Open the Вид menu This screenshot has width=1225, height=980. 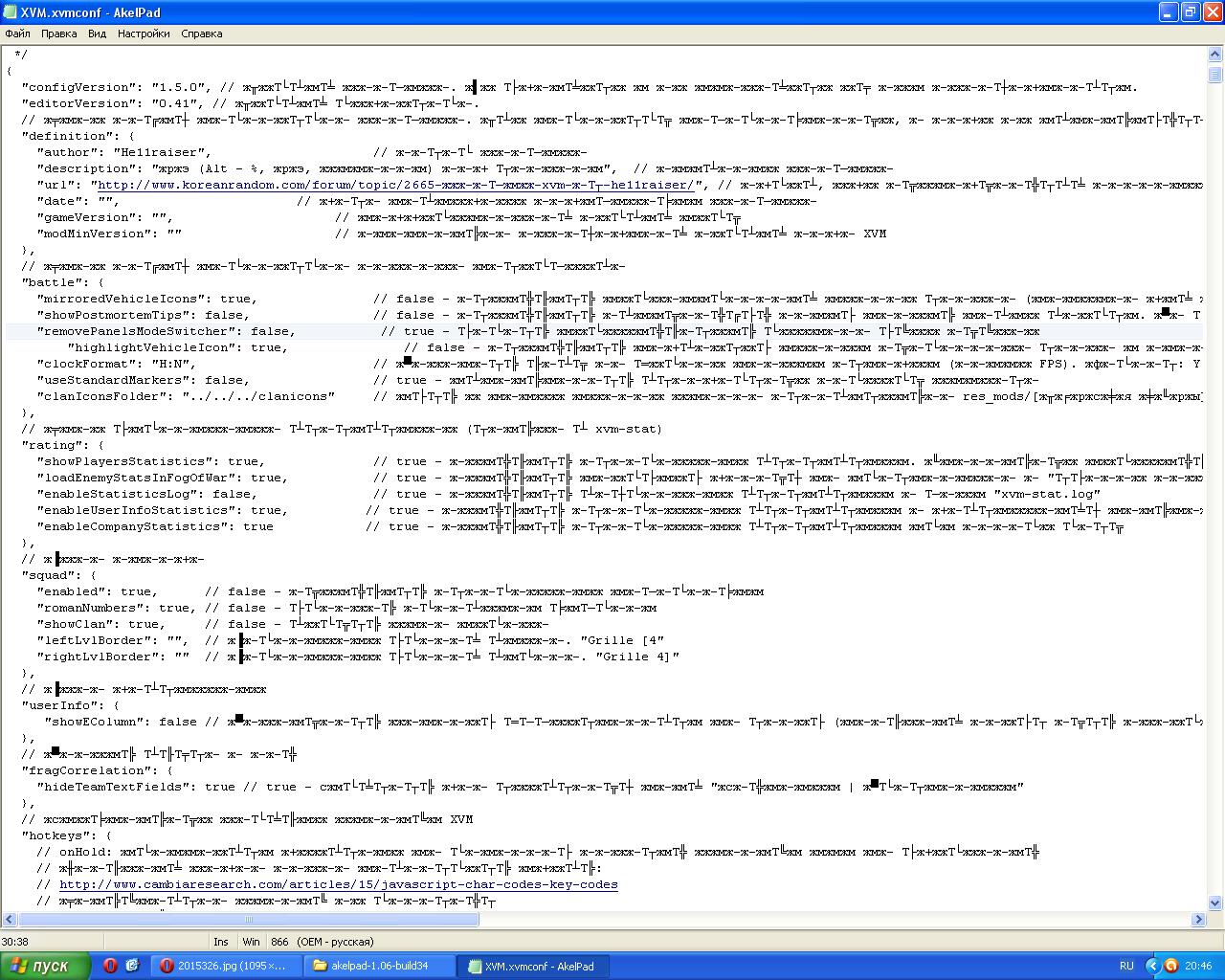(98, 33)
